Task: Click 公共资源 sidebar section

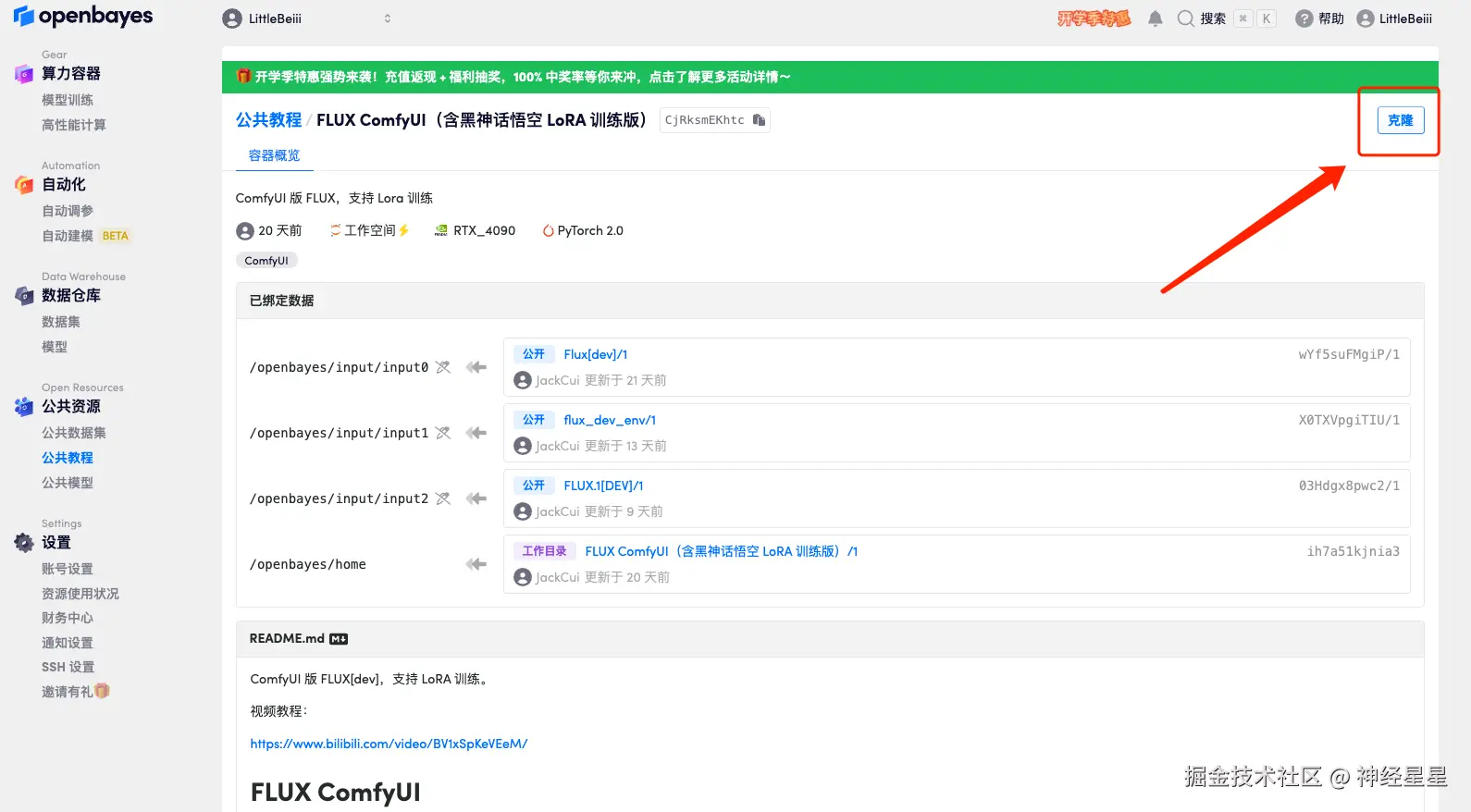Action: click(71, 406)
